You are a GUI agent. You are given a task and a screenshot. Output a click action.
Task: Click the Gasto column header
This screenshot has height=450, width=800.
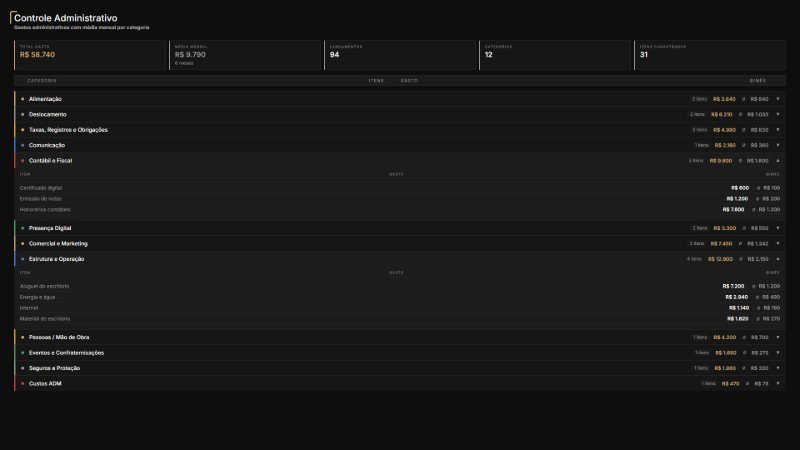(x=409, y=81)
